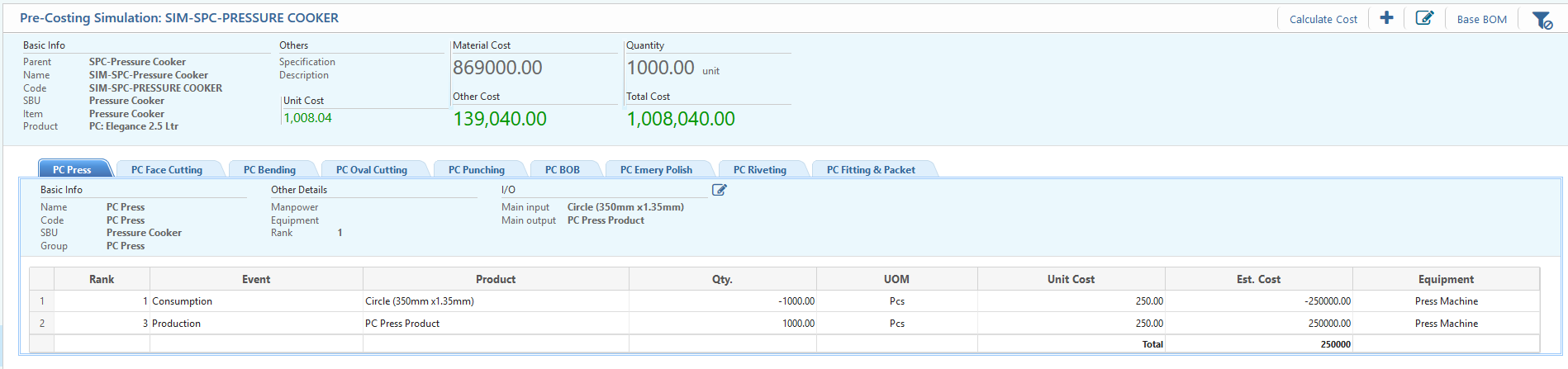
Task: Click Product value PC: Elegance 2.5 Ltr
Action: click(x=134, y=126)
